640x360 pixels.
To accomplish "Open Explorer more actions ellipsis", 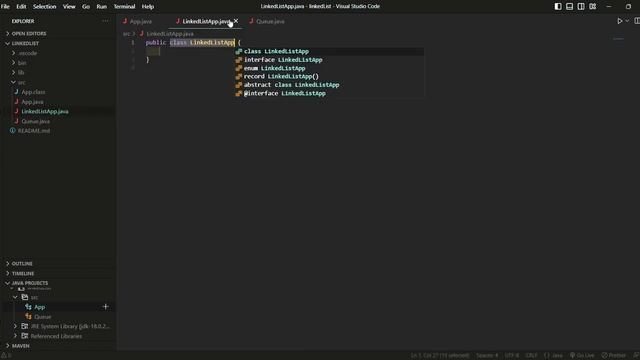I will click(105, 21).
